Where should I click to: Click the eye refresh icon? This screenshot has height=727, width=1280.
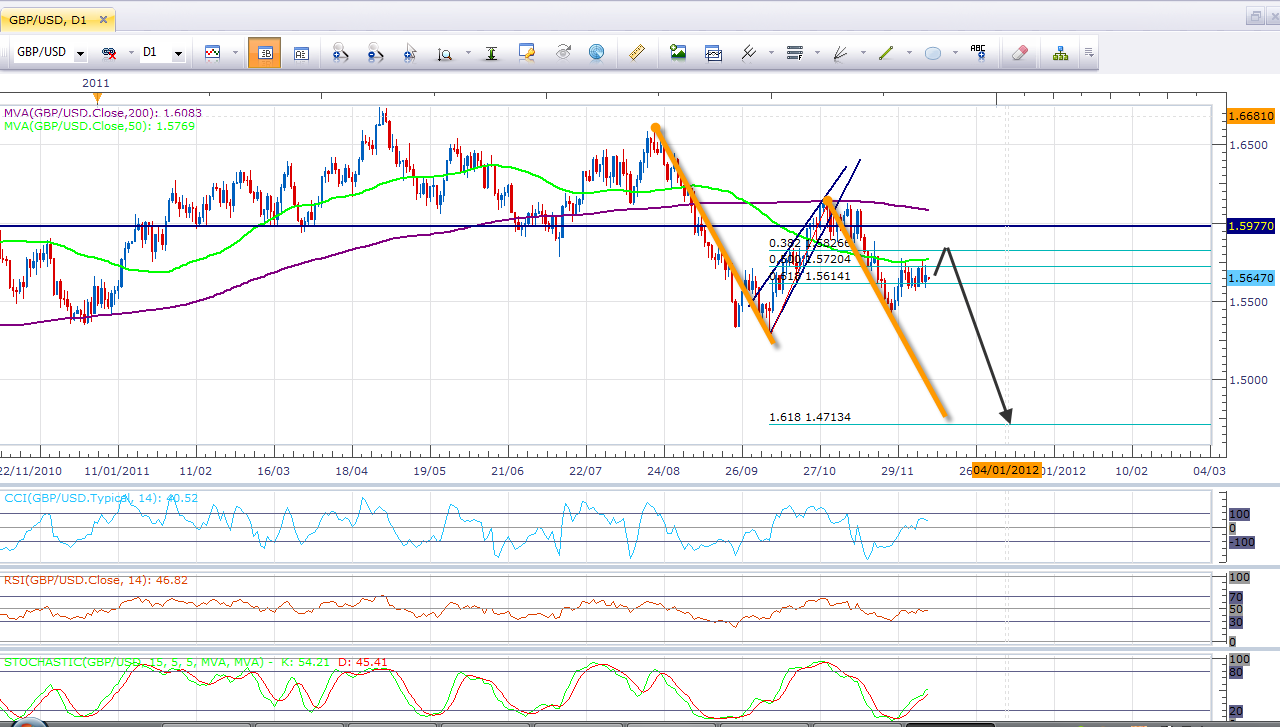pos(563,53)
